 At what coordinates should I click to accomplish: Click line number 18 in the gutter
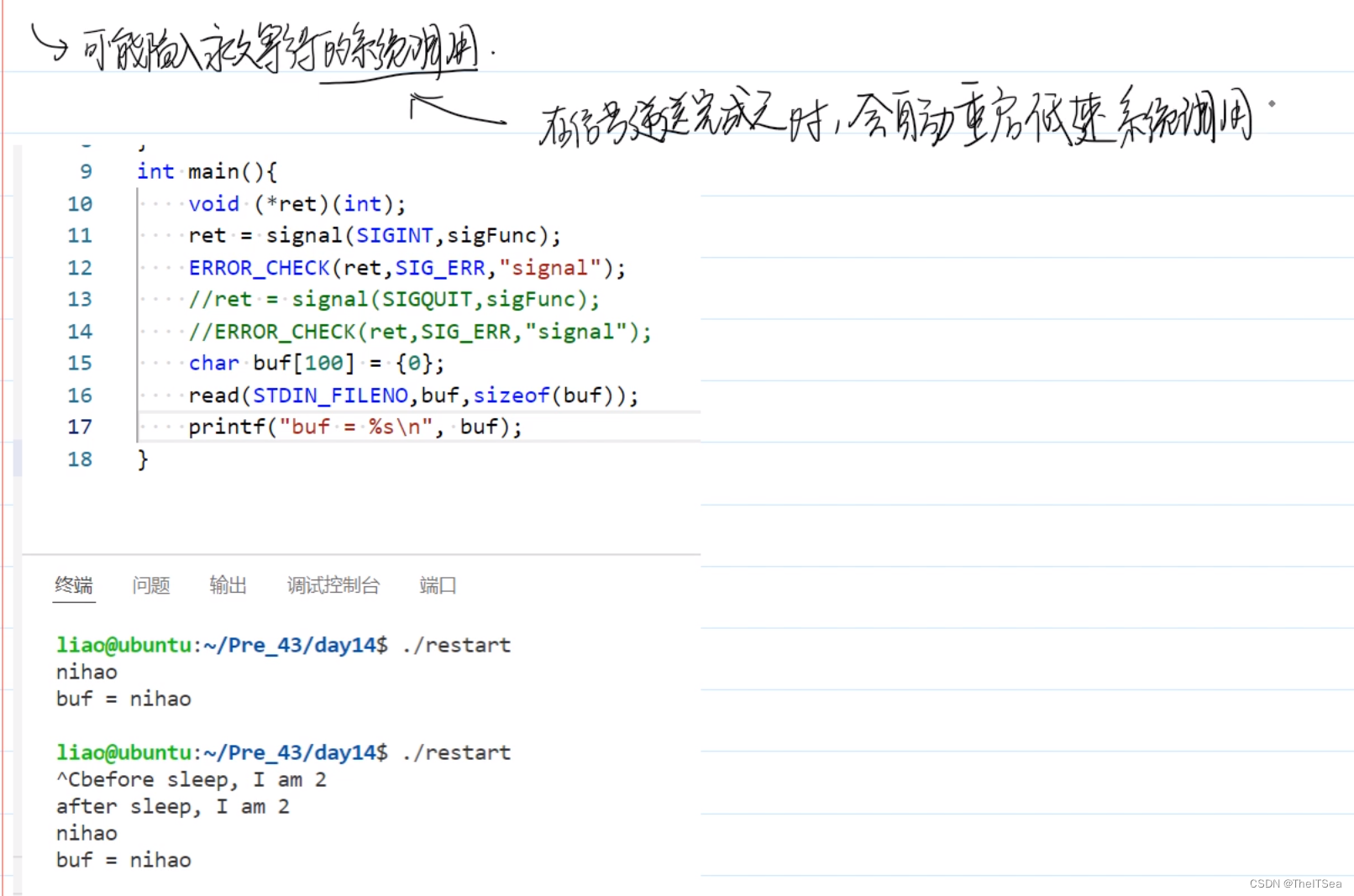click(80, 459)
